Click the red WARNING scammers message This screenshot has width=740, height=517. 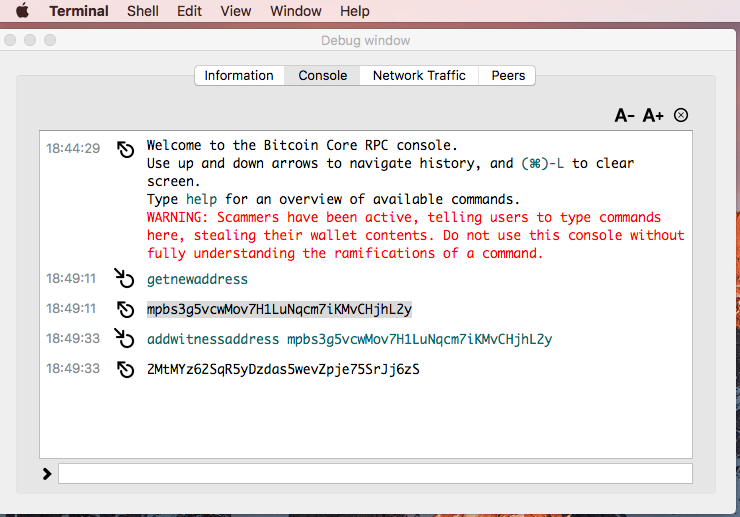point(415,235)
